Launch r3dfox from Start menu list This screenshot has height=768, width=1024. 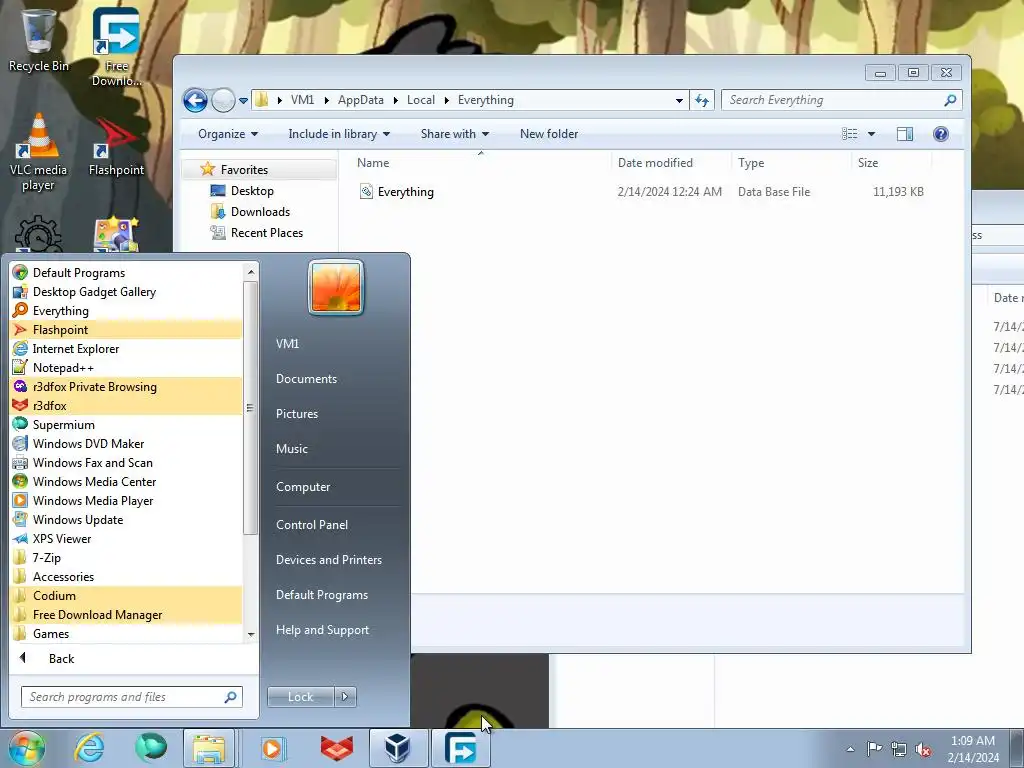click(127, 405)
